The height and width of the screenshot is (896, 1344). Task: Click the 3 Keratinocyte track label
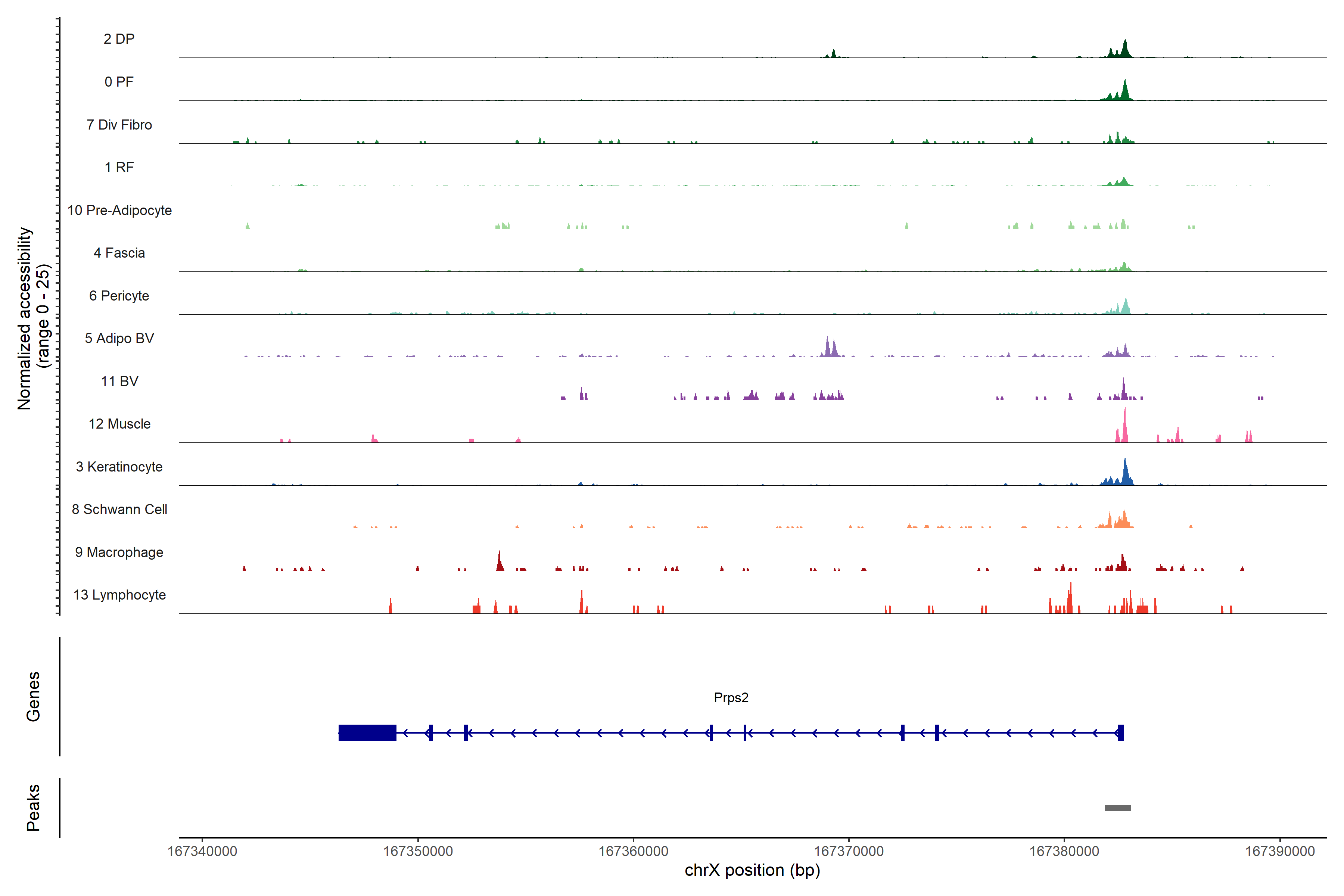click(119, 467)
